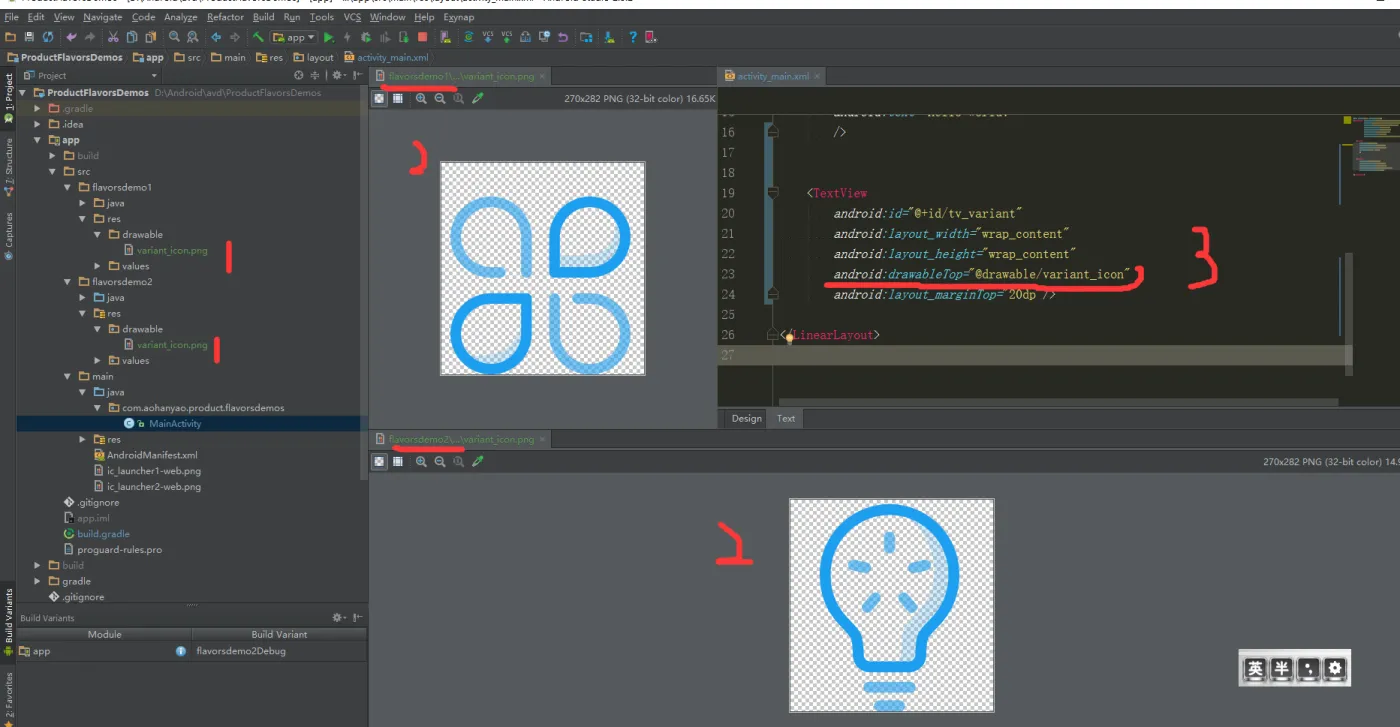Navigate Back with the blue arrow icon
This screenshot has width=1400, height=727.
[x=216, y=37]
